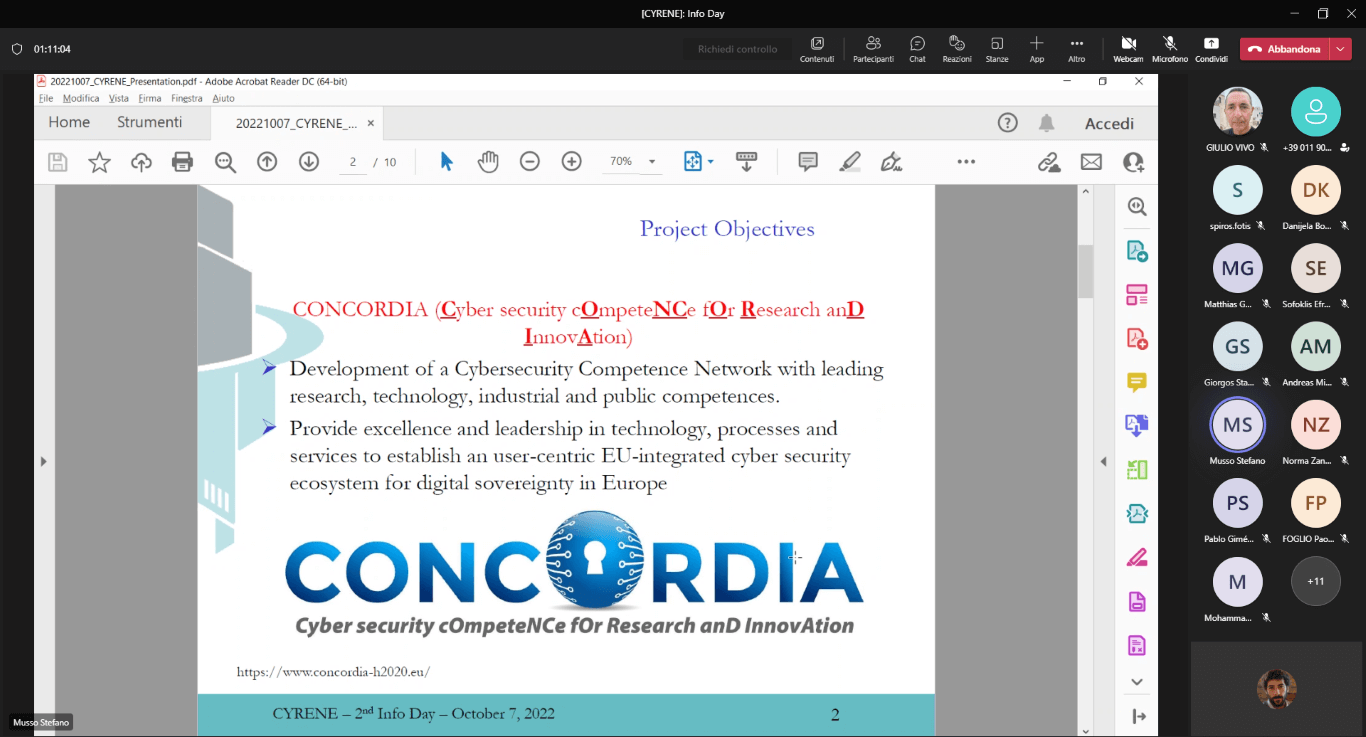
Task: Open the find text magnifier
Action: click(x=225, y=162)
